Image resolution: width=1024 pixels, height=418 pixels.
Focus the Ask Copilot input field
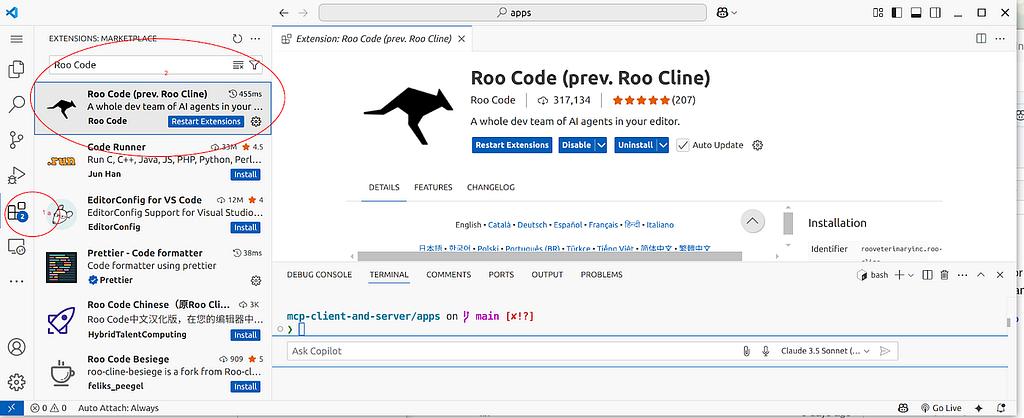513,351
